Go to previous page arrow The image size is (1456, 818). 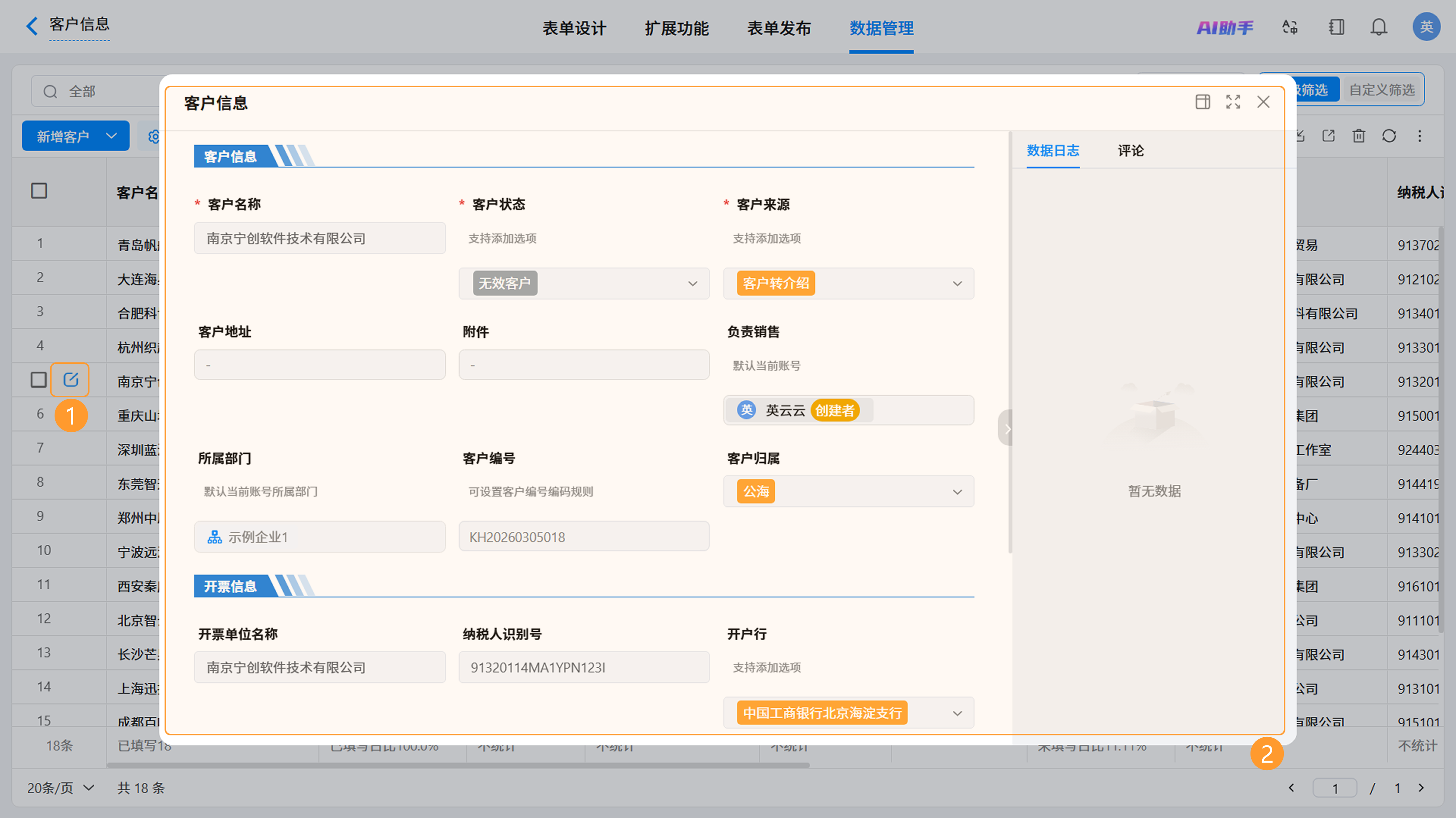(1291, 788)
